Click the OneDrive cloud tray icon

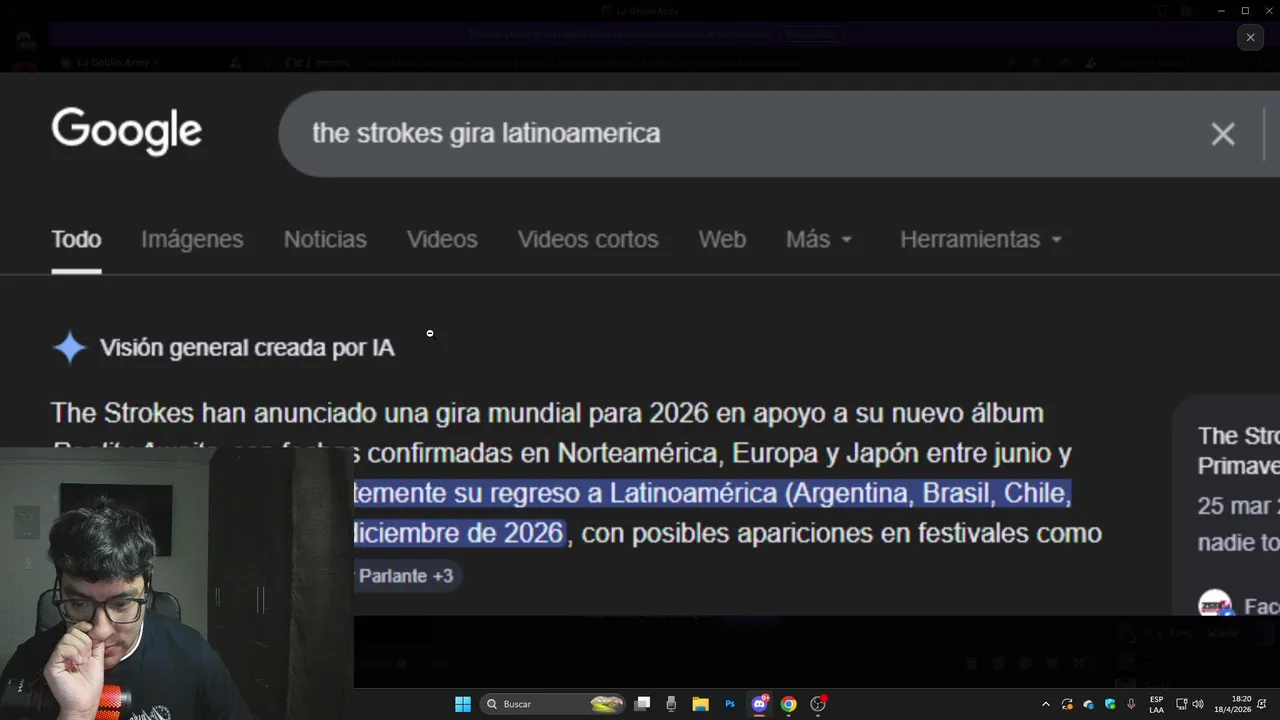tap(1088, 704)
